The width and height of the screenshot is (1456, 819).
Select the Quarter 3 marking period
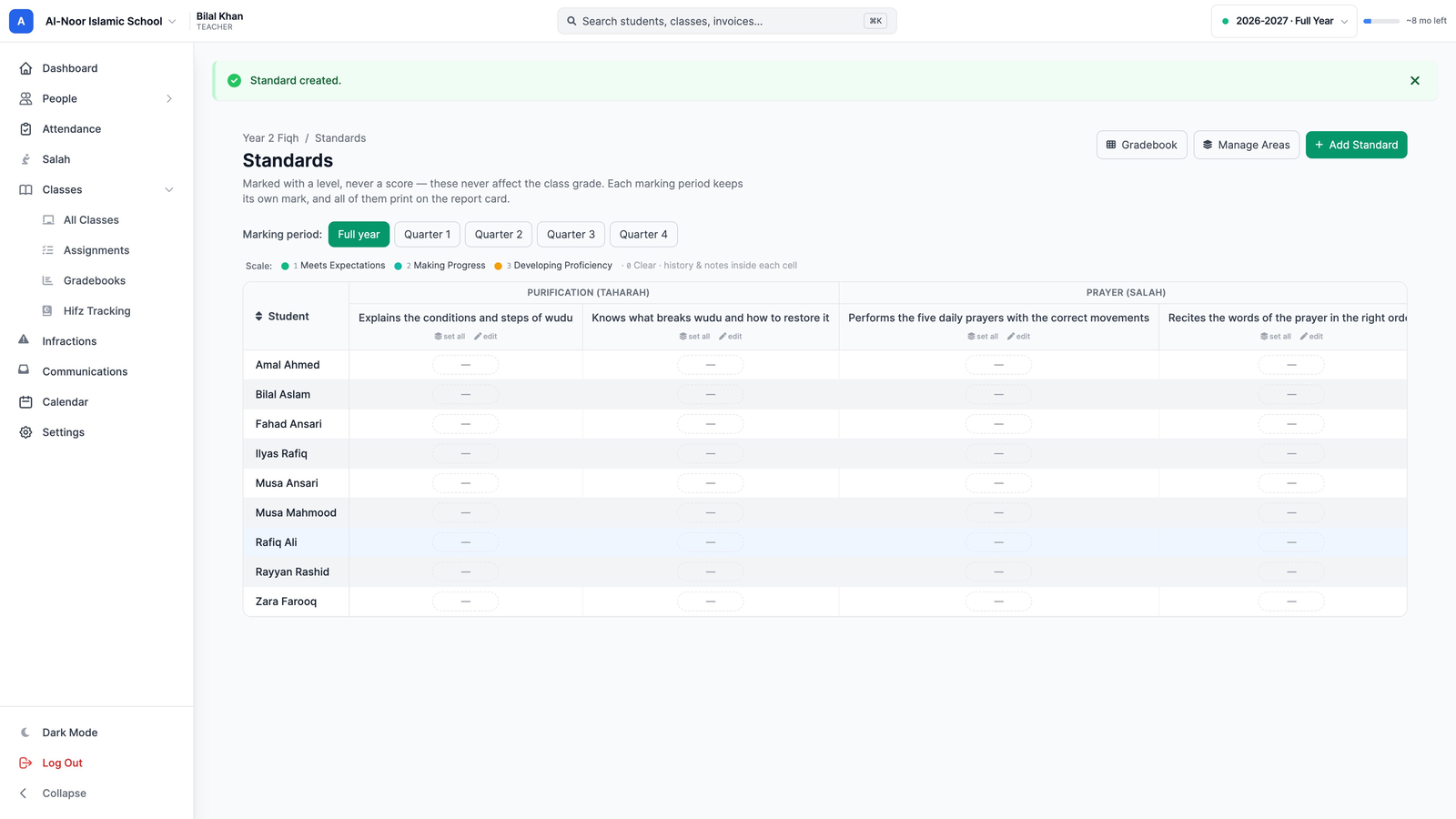[571, 235]
